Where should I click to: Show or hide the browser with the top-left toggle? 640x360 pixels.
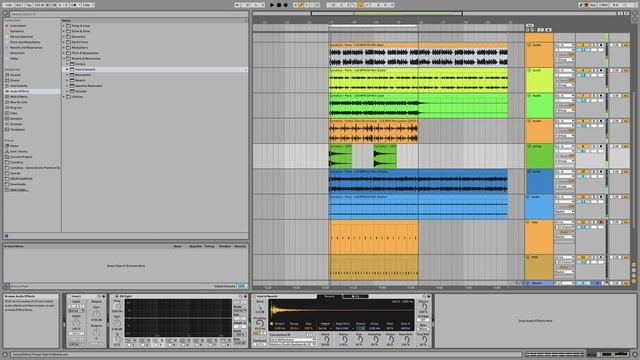click(5, 13)
